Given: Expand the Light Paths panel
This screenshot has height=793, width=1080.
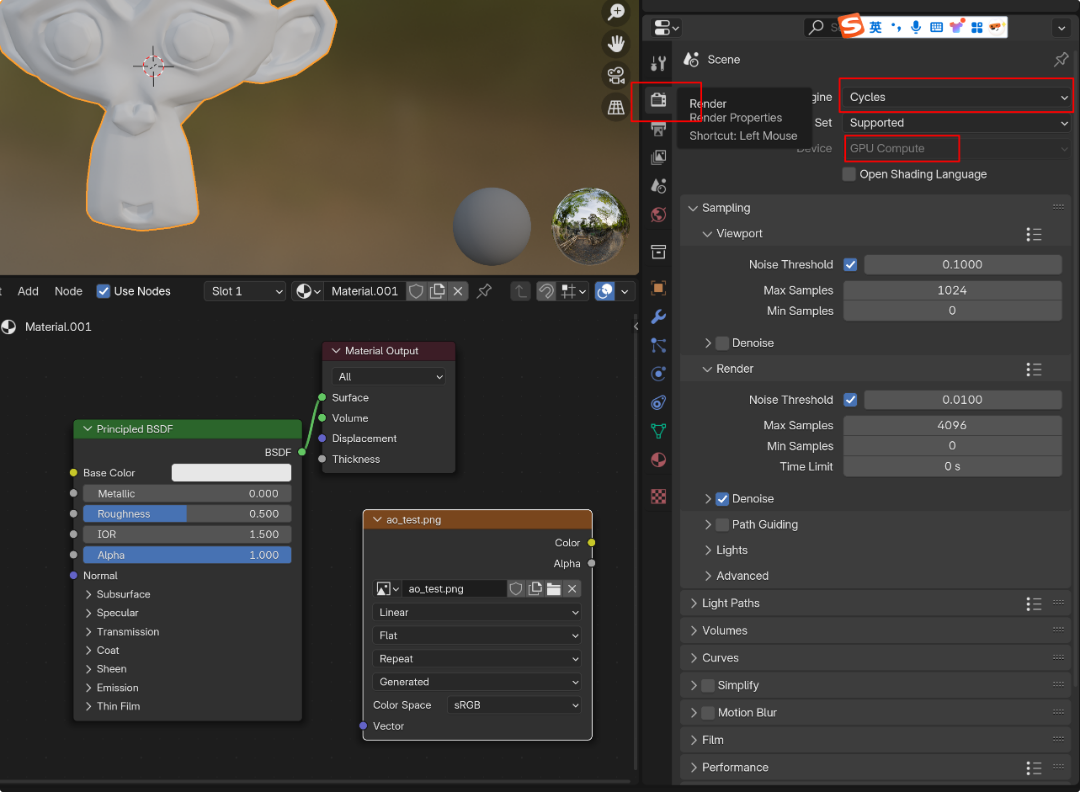Looking at the screenshot, I should point(730,603).
